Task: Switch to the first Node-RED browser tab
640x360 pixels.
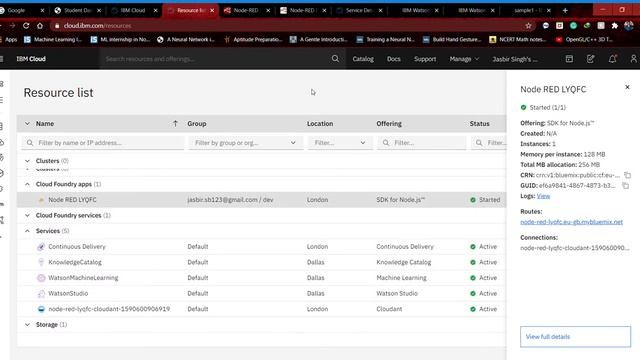Action: [246, 10]
